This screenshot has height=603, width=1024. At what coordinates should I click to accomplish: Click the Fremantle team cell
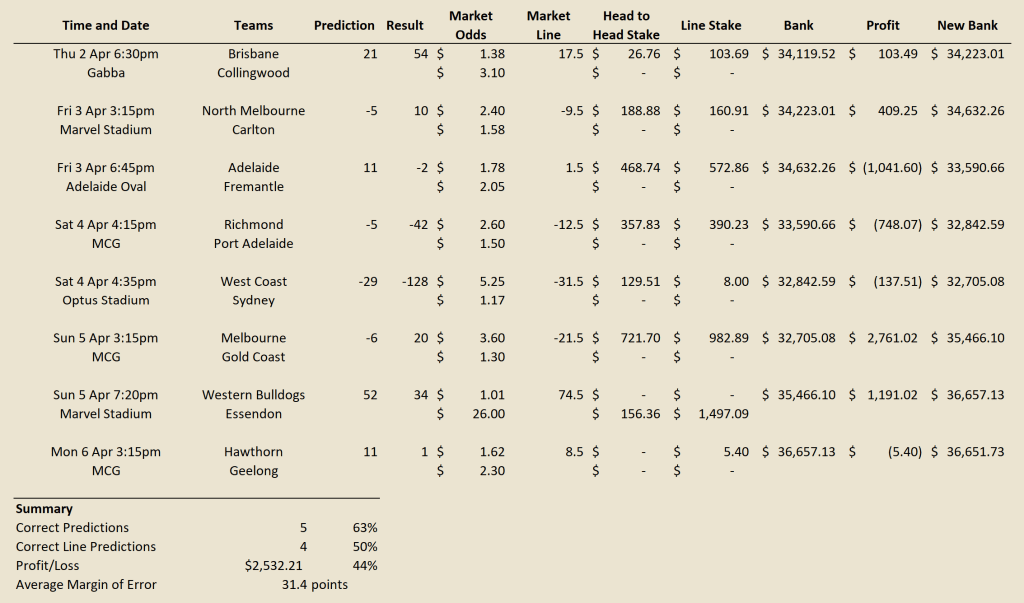tap(253, 187)
